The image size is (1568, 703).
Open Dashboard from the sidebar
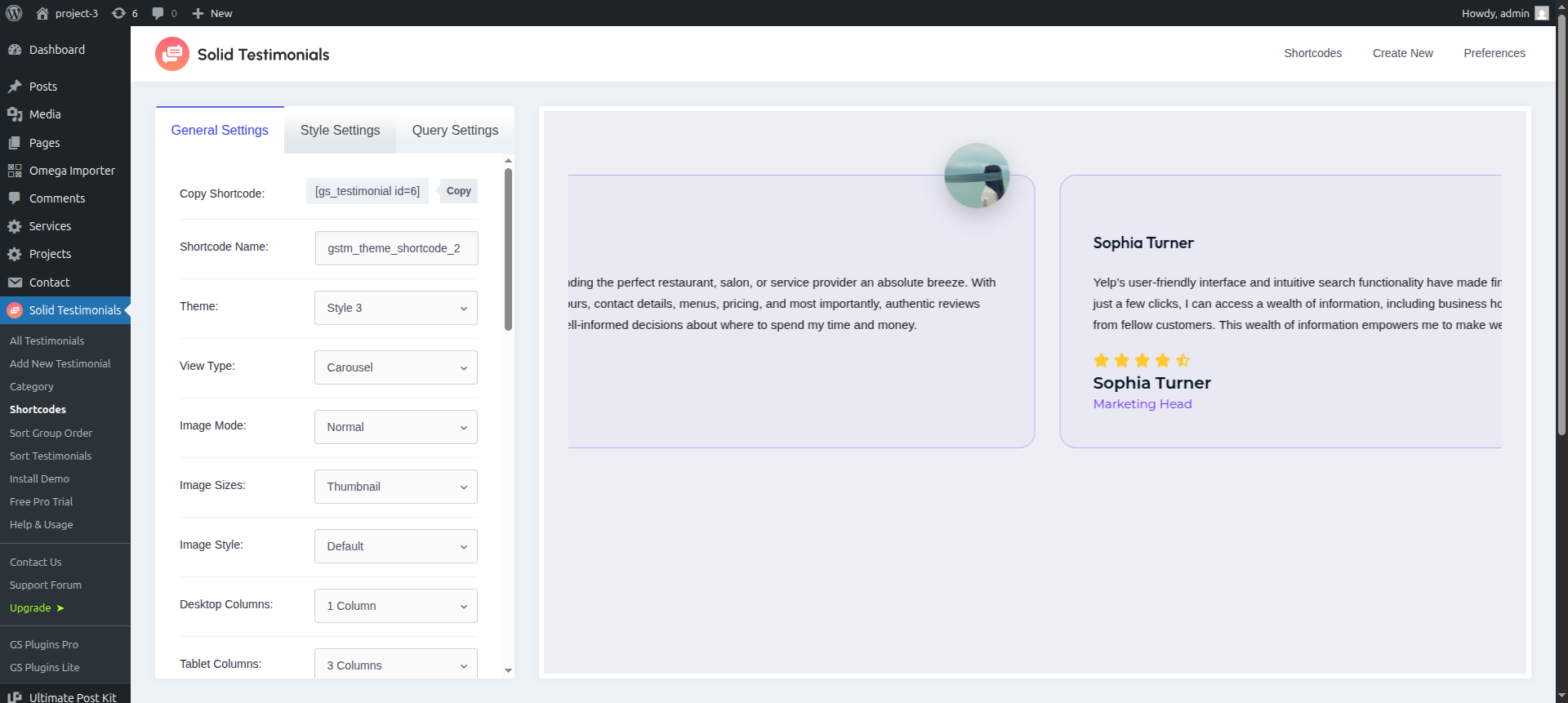(56, 50)
